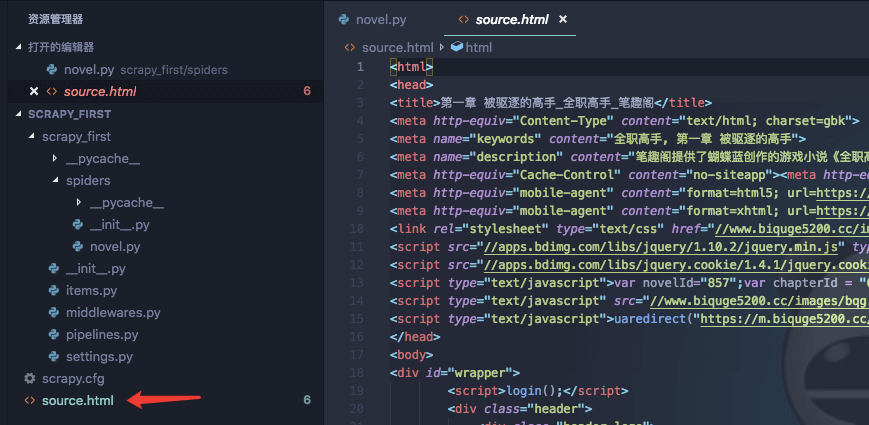Image resolution: width=869 pixels, height=425 pixels.
Task: Click line number 1 in gutter
Action: (360, 67)
